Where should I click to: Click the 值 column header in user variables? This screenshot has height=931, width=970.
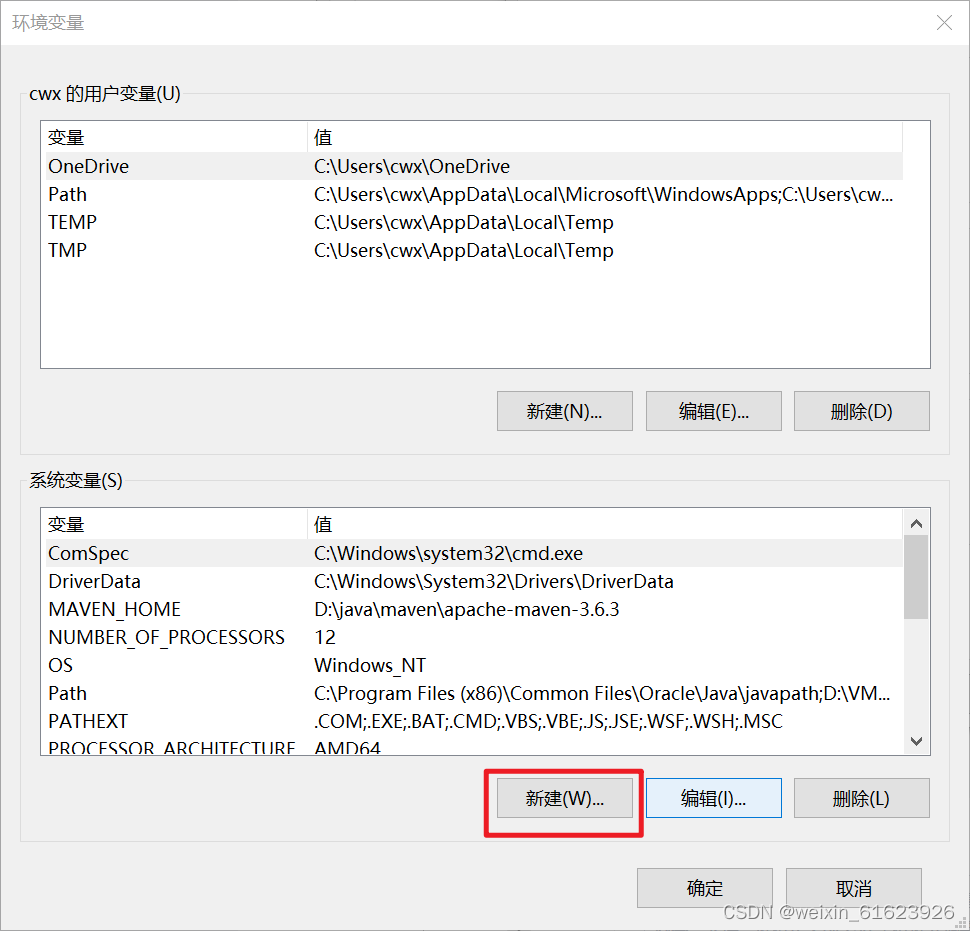point(605,137)
